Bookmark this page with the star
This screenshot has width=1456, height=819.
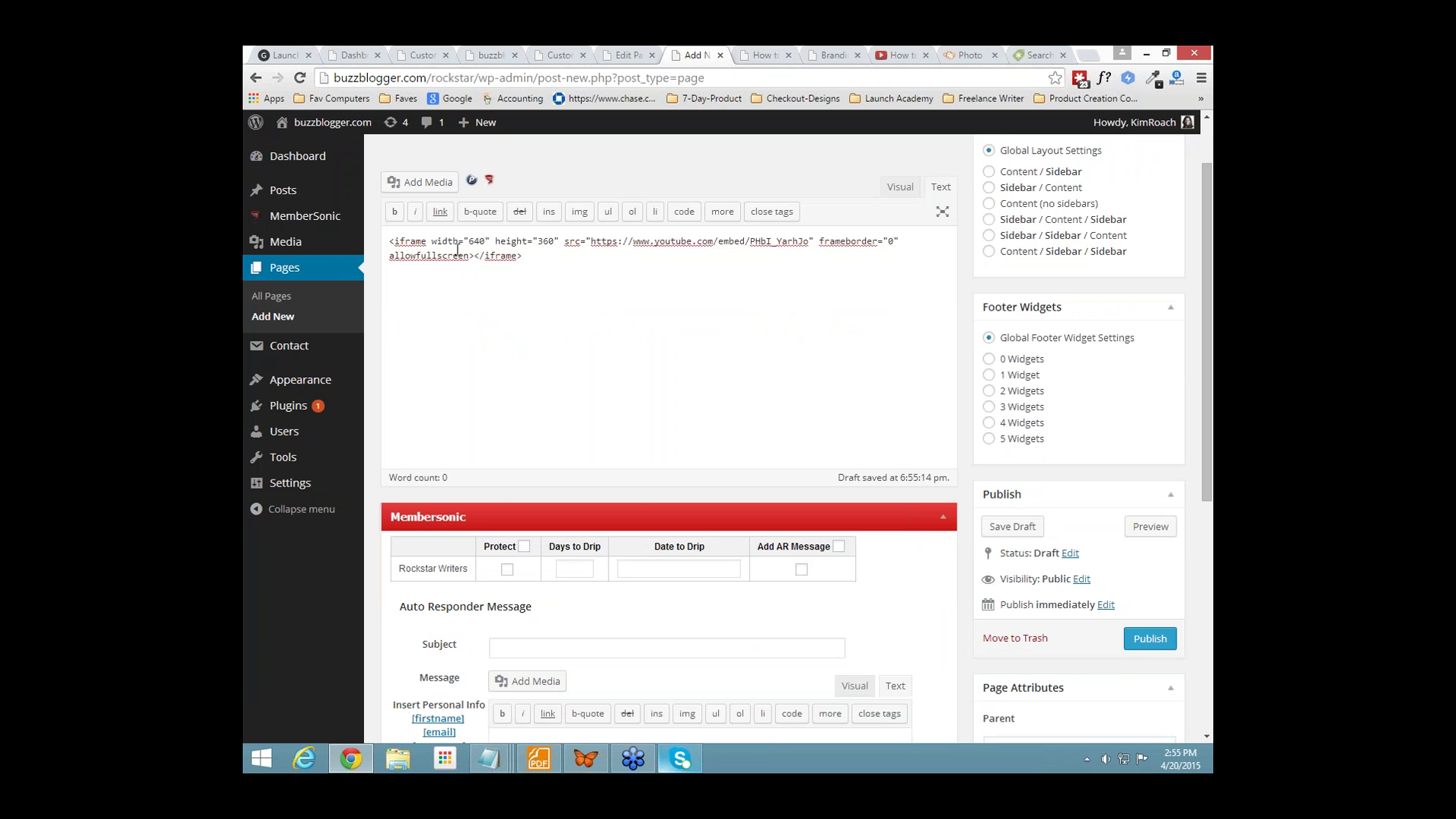[x=1055, y=78]
